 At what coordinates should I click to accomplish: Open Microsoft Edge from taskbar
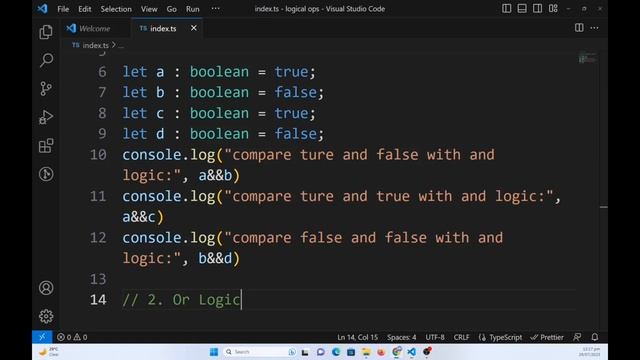[x=336, y=352]
